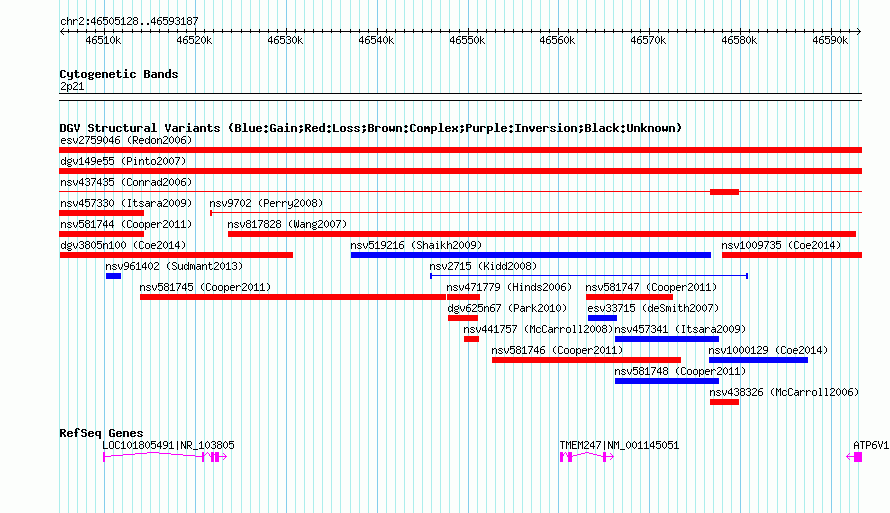Click the 46560k ruler tick label
The image size is (890, 513).
pos(557,40)
